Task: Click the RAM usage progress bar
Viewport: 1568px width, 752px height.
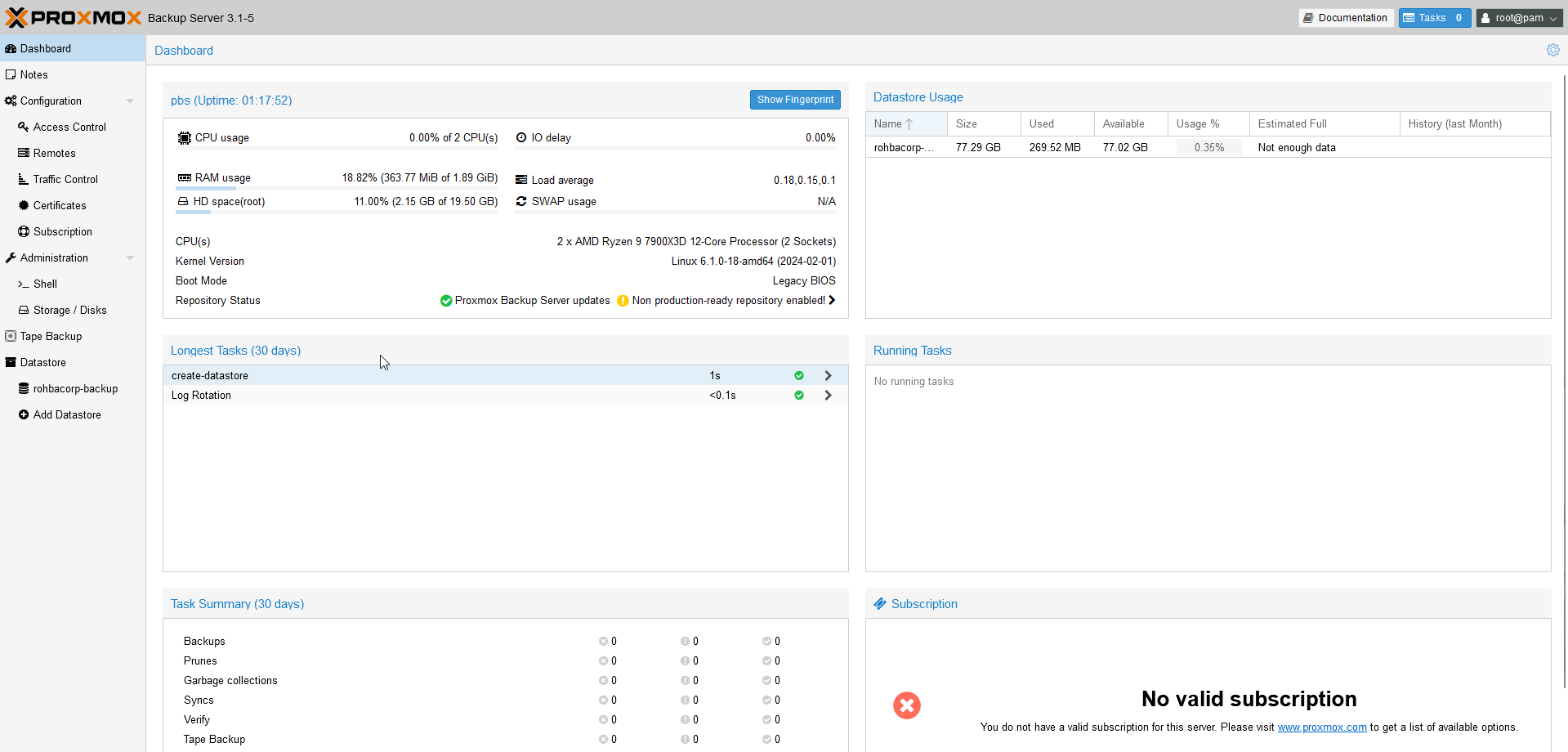Action: pyautogui.click(x=337, y=188)
